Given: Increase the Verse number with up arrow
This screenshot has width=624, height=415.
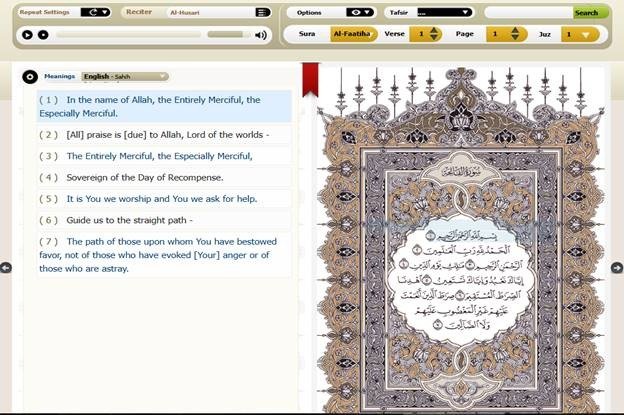Looking at the screenshot, I should pyautogui.click(x=434, y=30).
